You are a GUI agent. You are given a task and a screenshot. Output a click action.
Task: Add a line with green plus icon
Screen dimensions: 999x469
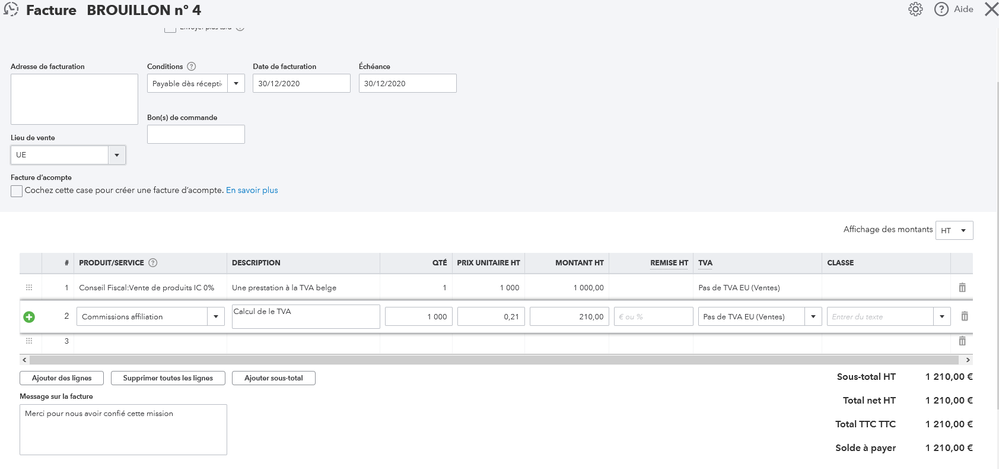point(29,317)
